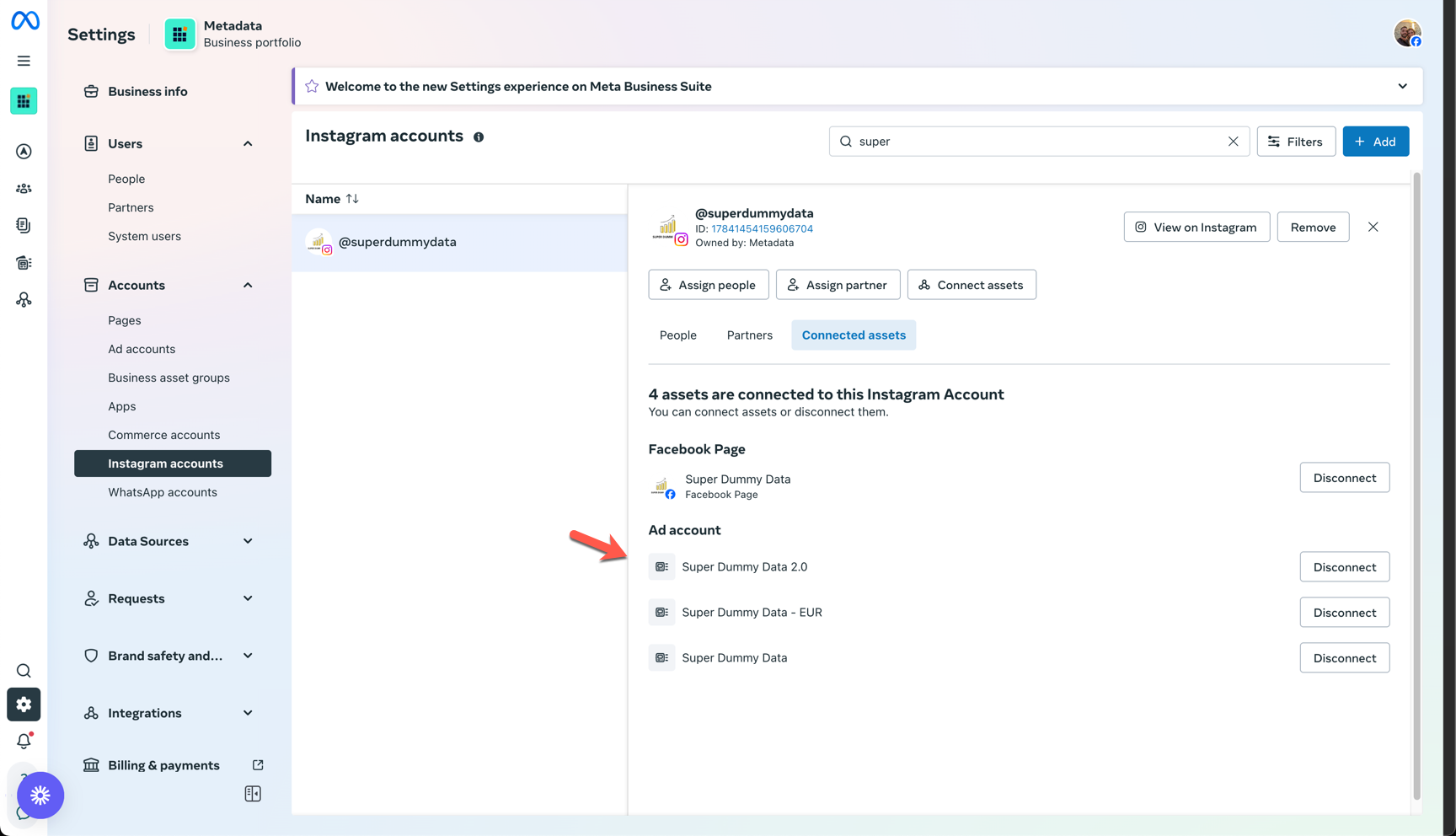1456x836 pixels.
Task: Click the Instagram account ID link
Action: pos(762,228)
